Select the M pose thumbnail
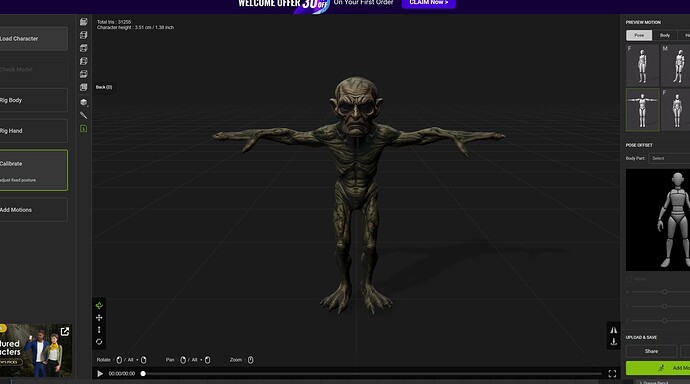 675,65
